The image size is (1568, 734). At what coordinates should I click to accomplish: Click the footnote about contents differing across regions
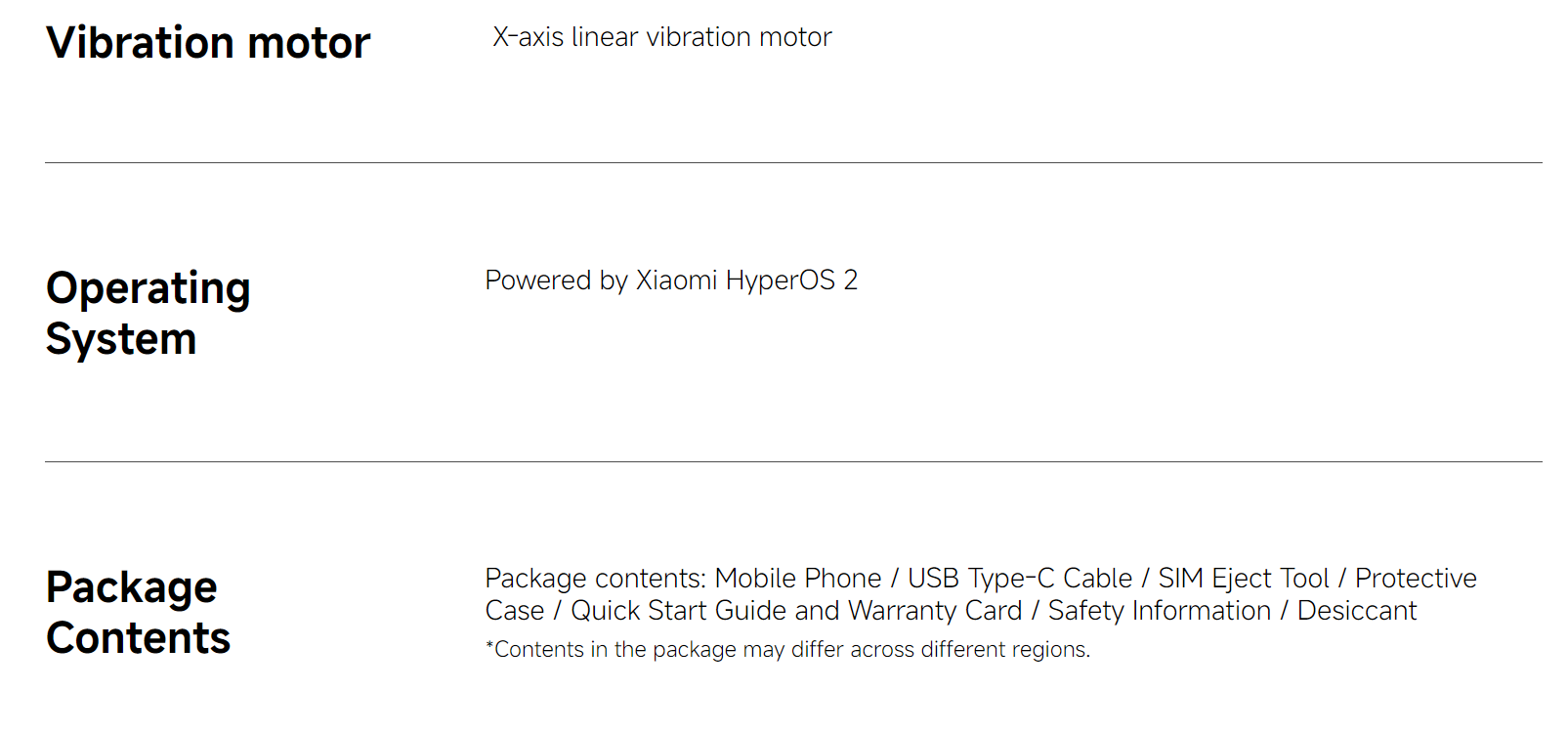click(787, 650)
